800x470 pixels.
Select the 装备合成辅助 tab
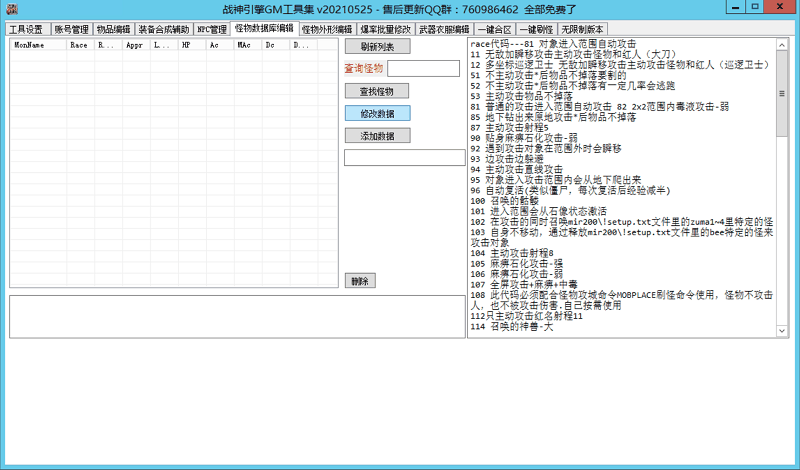163,29
